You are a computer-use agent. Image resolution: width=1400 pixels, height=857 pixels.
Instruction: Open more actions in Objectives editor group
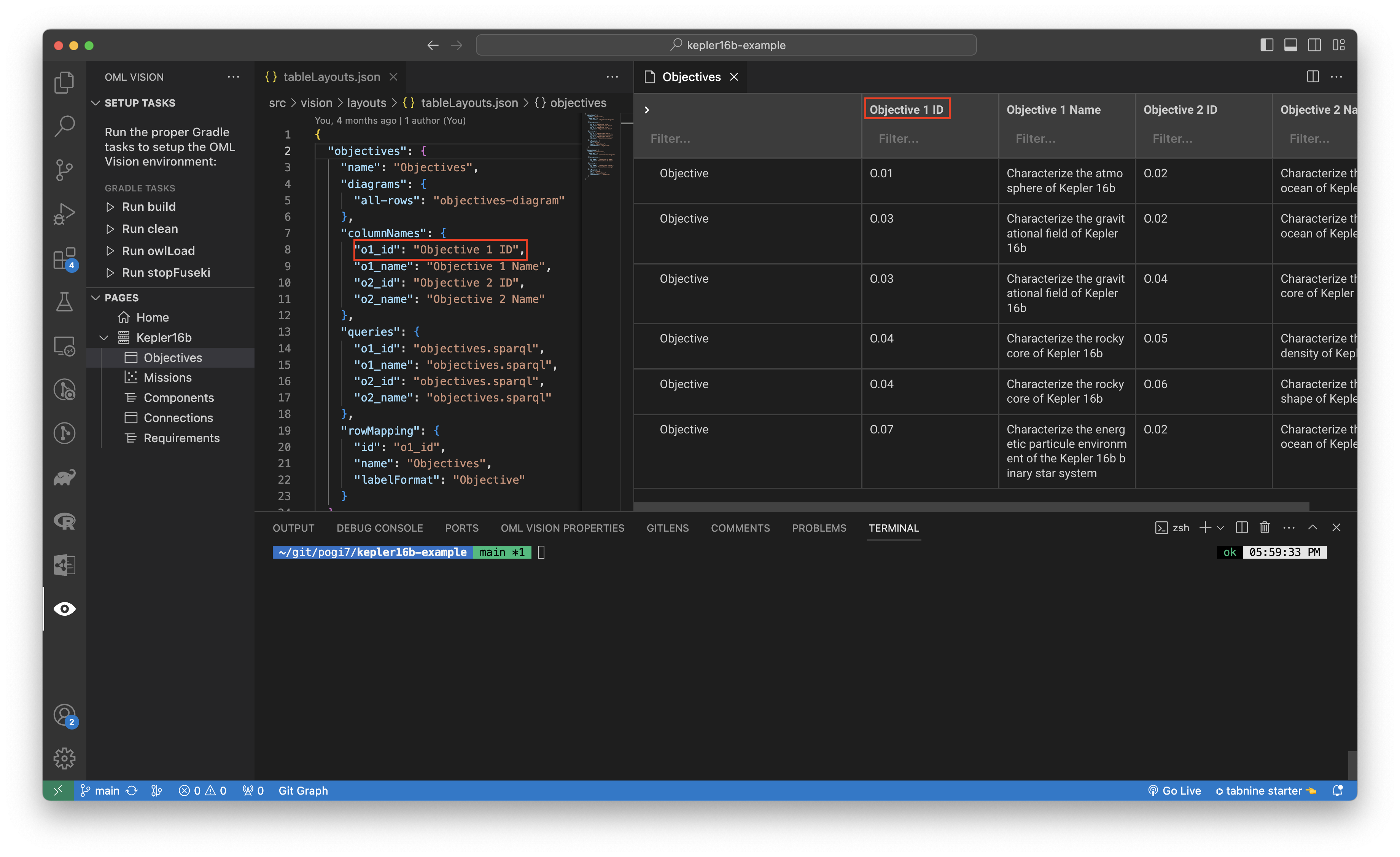tap(1336, 77)
